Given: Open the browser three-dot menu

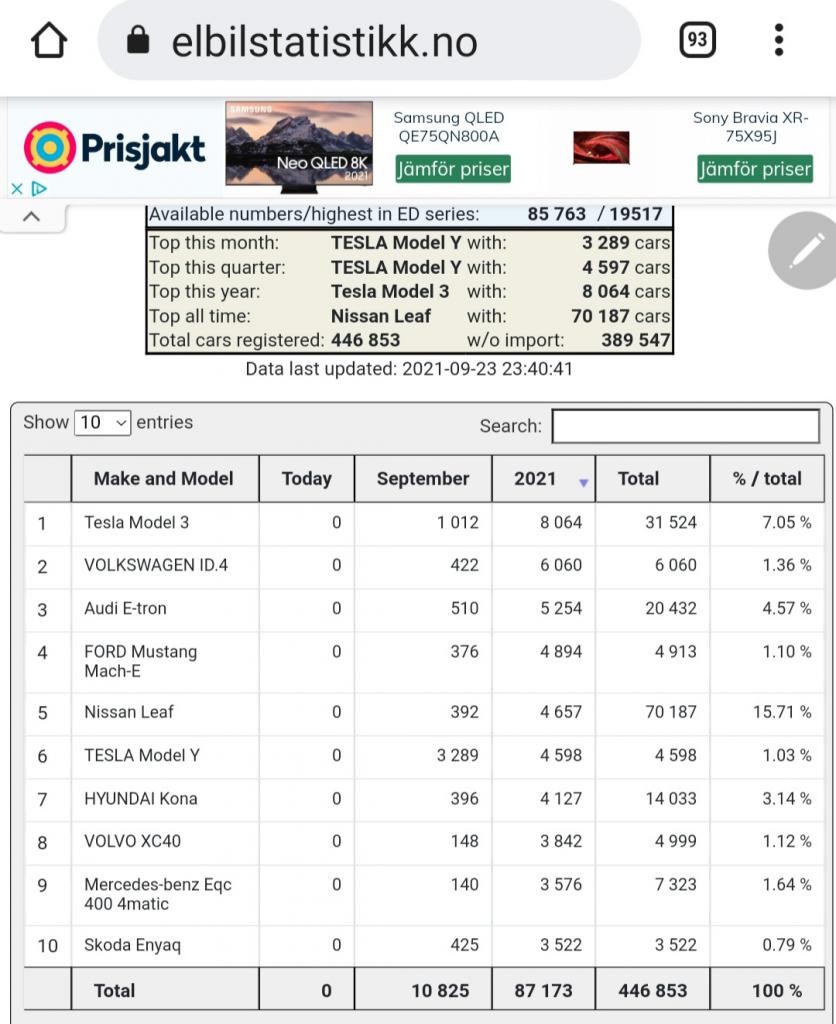Looking at the screenshot, I should pos(779,40).
